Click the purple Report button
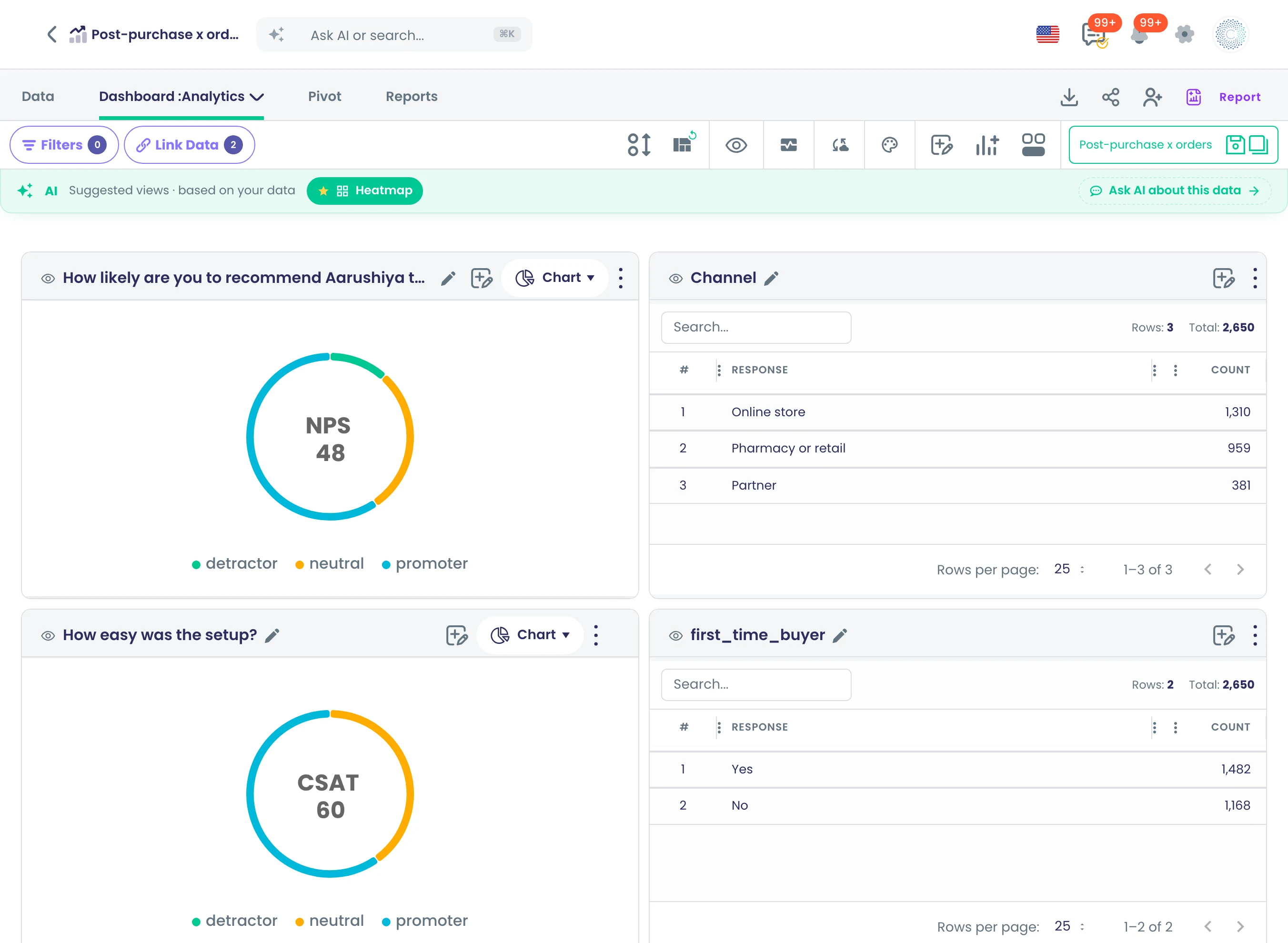 1223,97
